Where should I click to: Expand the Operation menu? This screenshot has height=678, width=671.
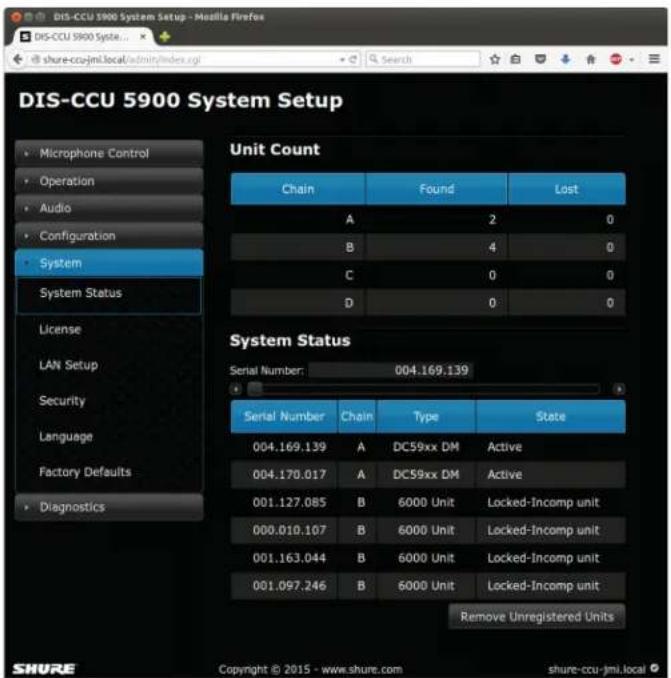click(x=109, y=181)
